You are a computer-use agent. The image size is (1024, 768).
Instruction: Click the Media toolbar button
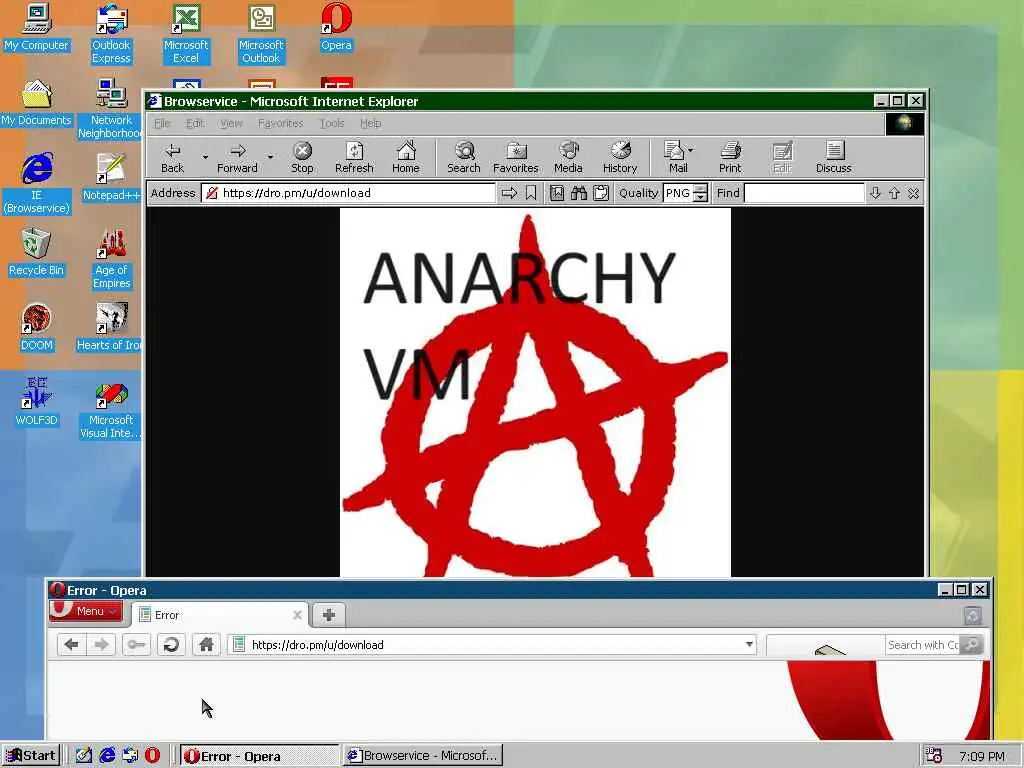click(568, 157)
